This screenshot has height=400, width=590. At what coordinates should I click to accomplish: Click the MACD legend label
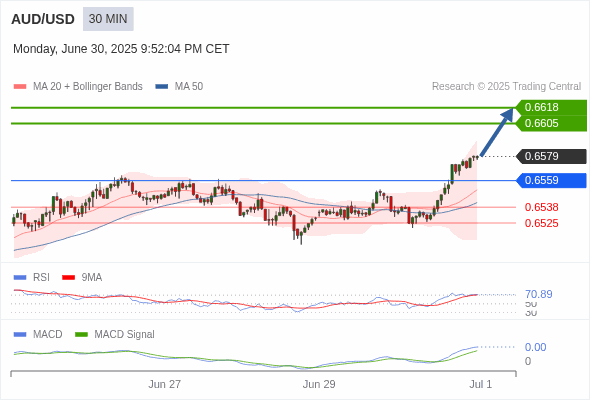coord(48,335)
